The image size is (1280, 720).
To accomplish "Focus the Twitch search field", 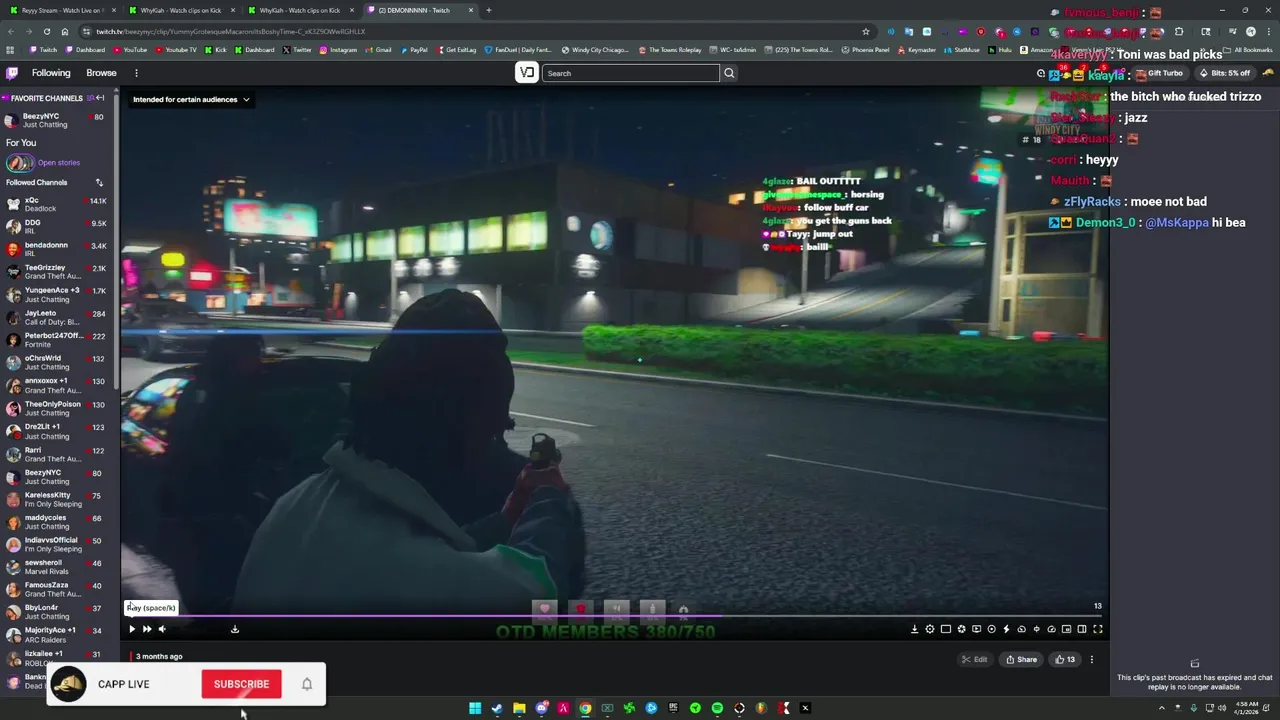I will coord(631,73).
